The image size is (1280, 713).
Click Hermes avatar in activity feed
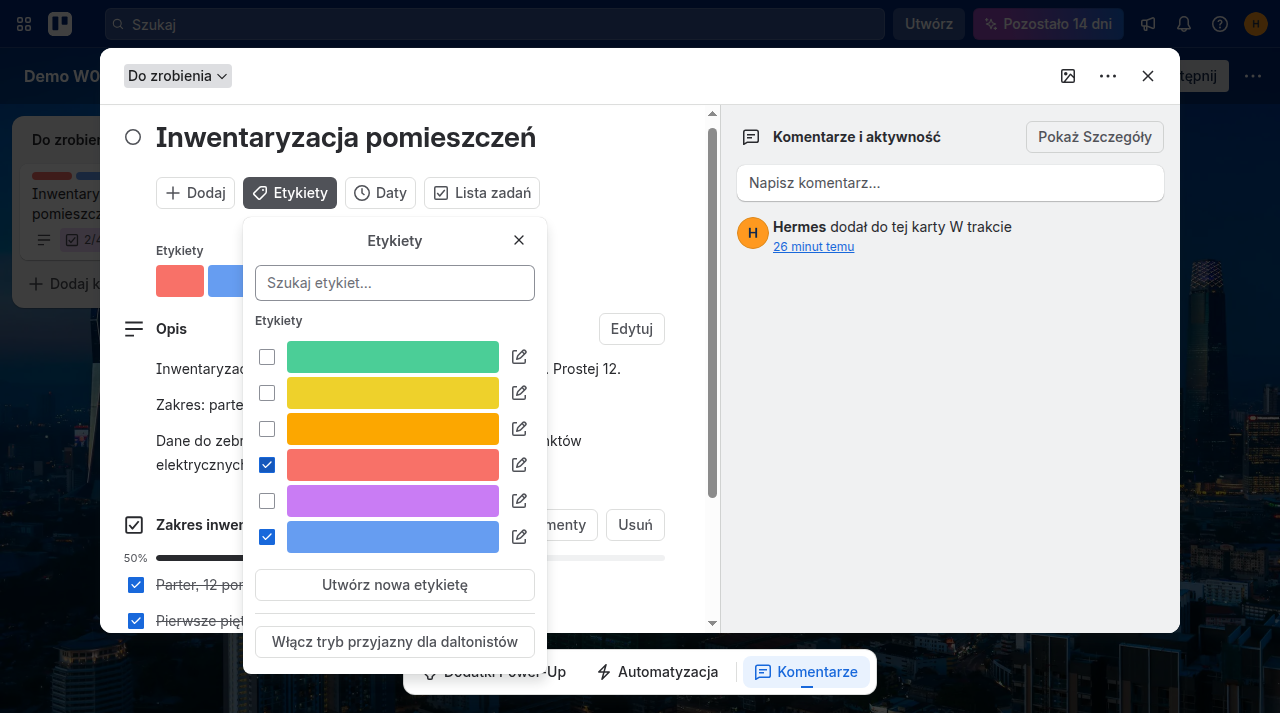click(753, 233)
